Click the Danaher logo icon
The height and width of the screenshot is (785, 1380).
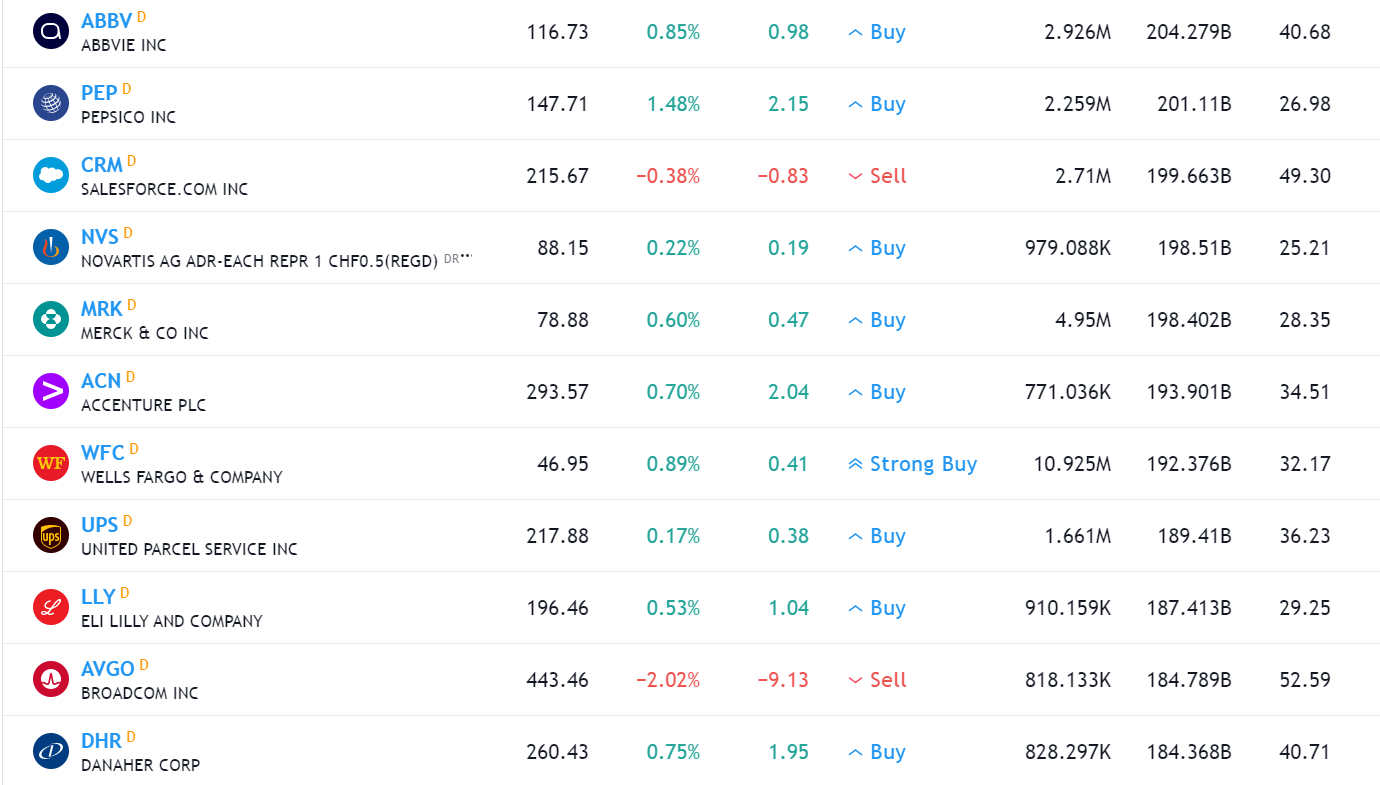click(50, 752)
